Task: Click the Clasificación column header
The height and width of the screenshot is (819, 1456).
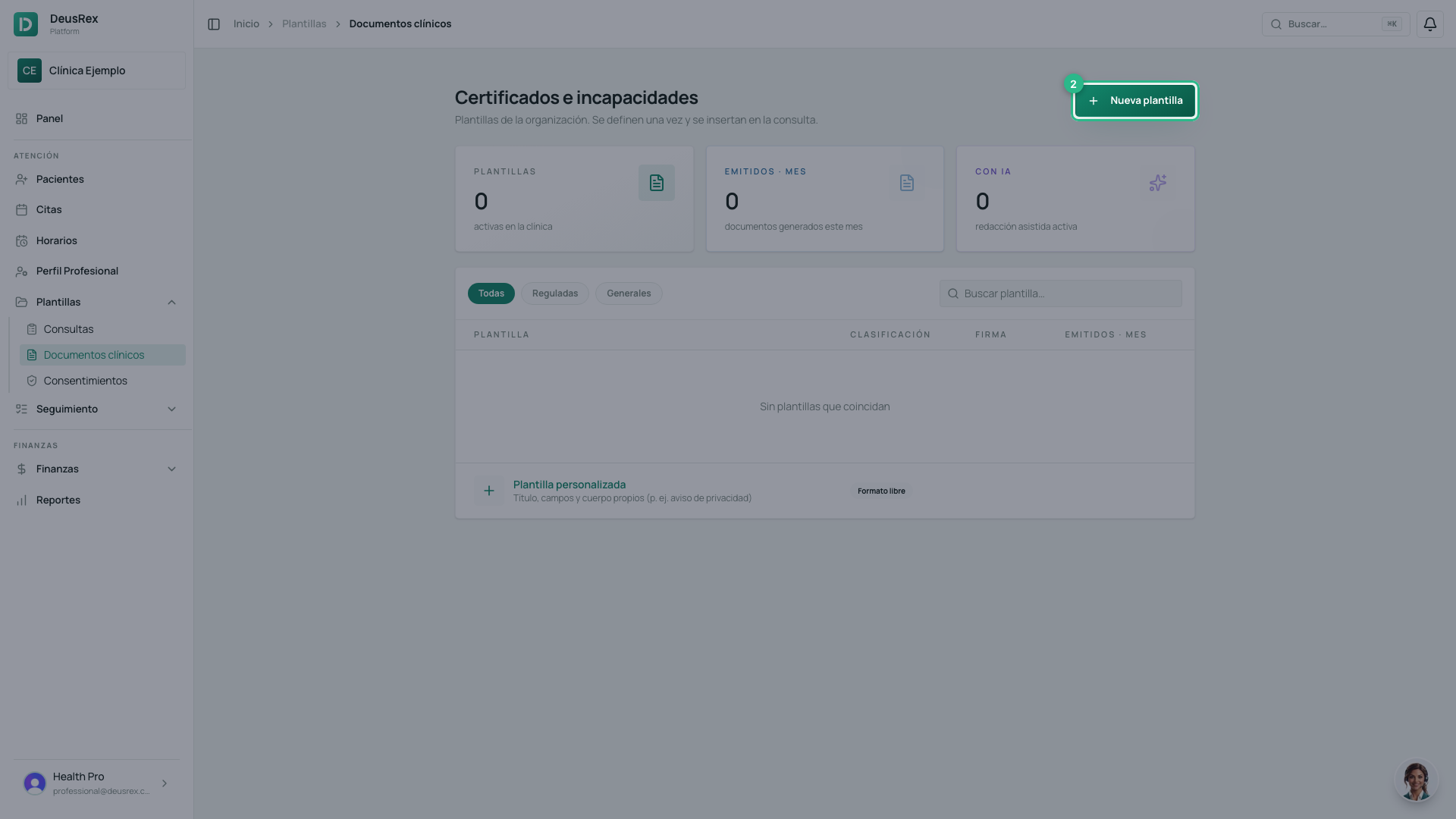Action: point(890,335)
